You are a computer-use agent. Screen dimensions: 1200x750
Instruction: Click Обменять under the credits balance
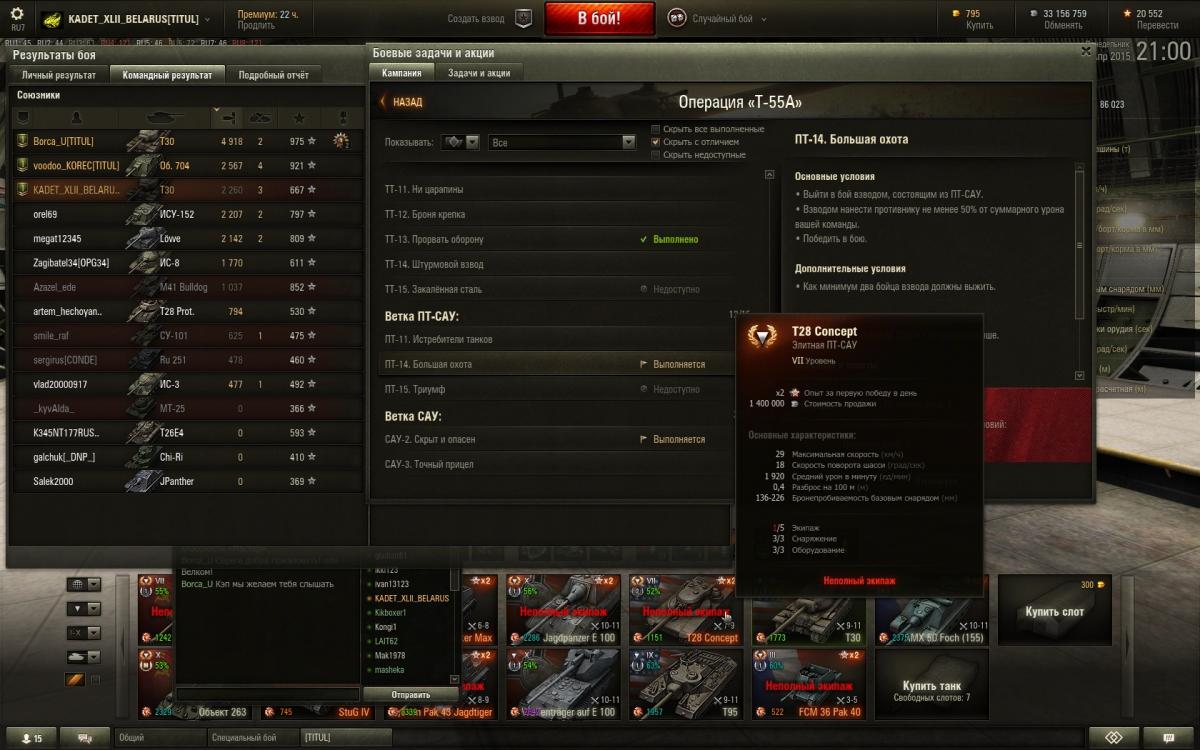click(1063, 25)
